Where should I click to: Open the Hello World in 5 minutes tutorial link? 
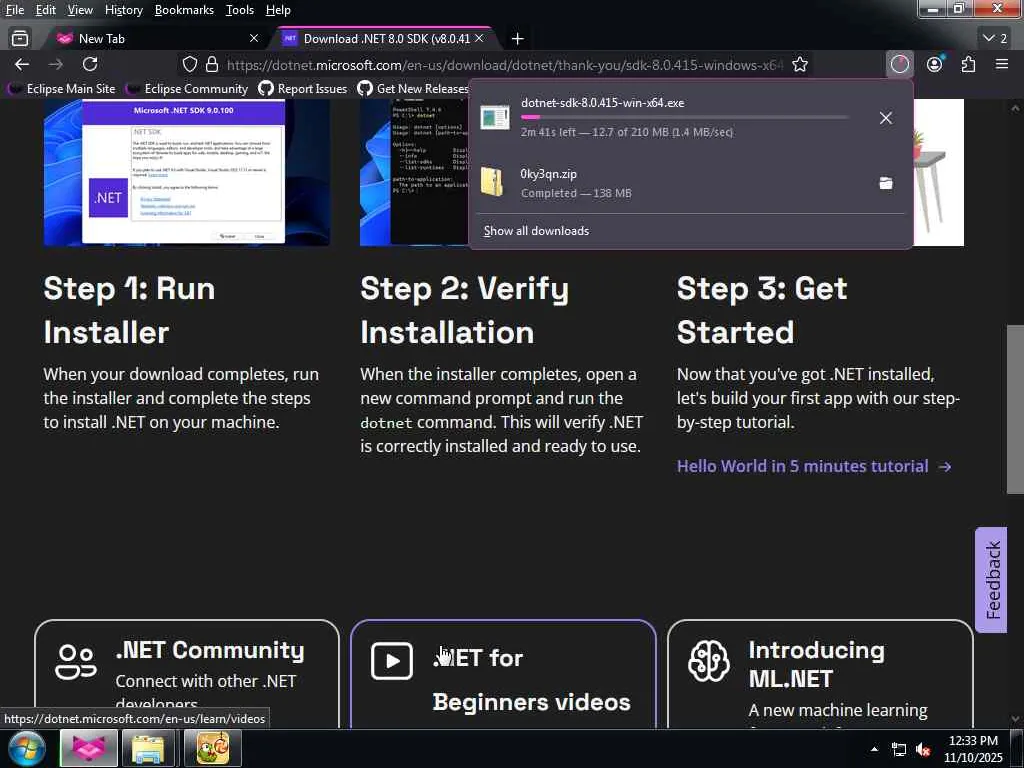(x=814, y=466)
